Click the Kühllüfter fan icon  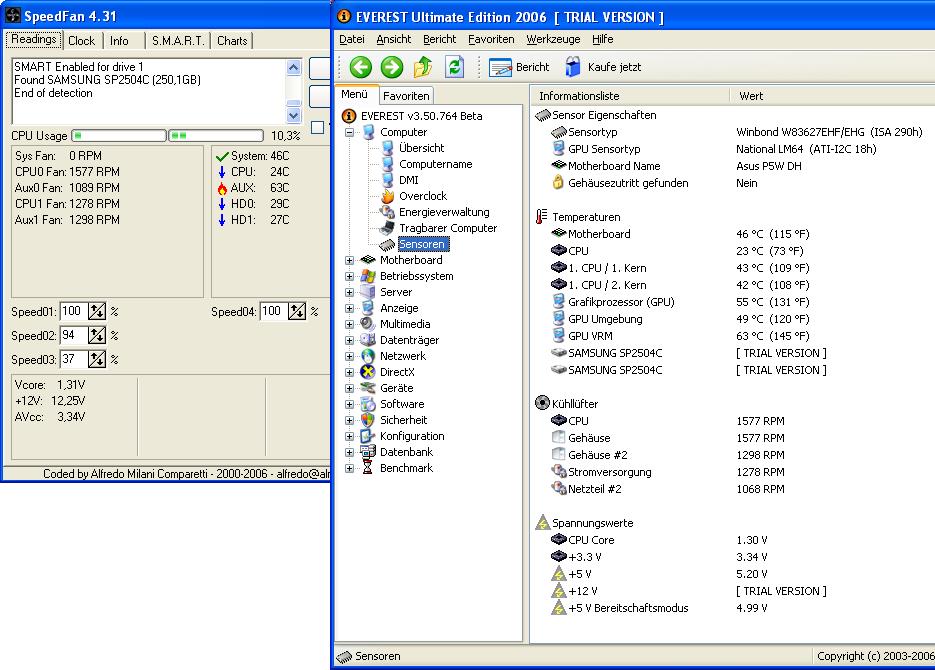pos(542,404)
